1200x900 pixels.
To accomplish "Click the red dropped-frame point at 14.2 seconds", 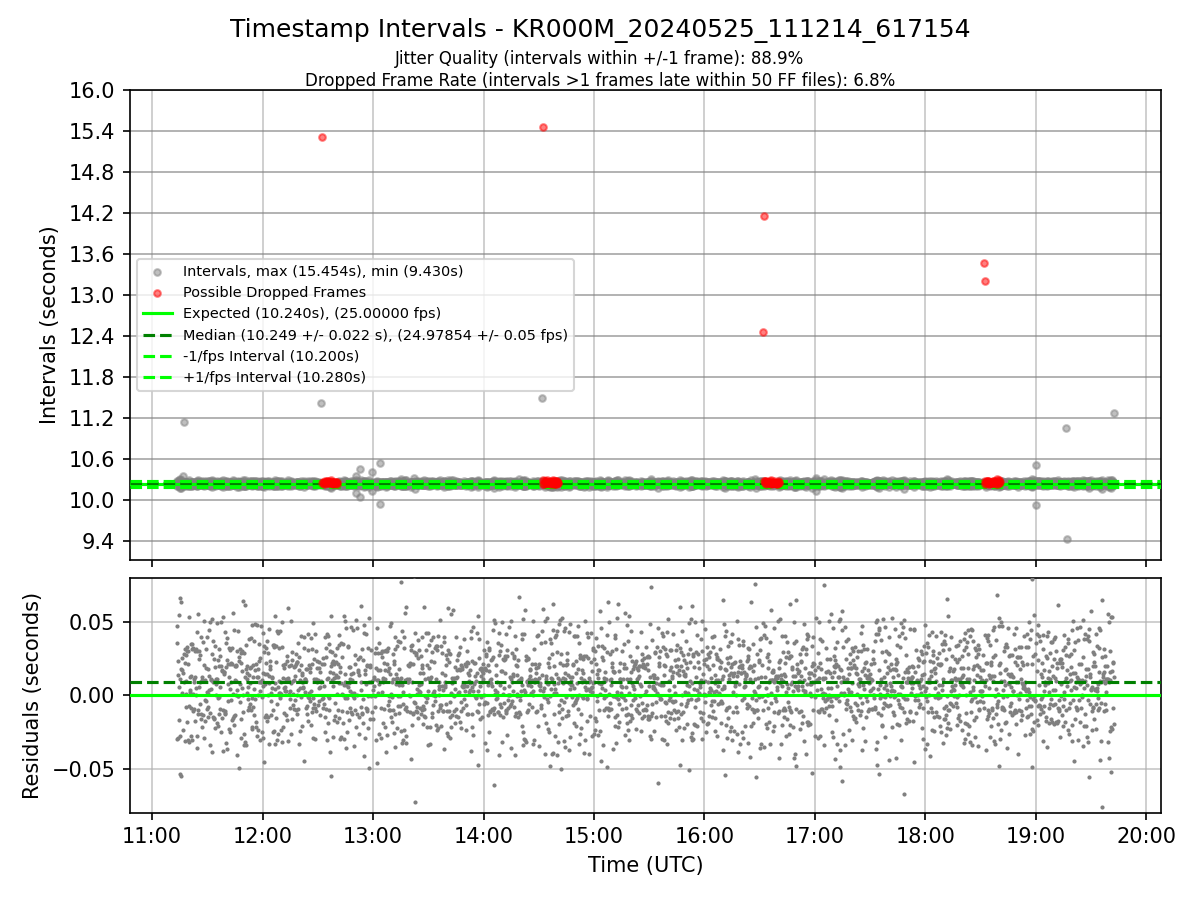I will (764, 216).
